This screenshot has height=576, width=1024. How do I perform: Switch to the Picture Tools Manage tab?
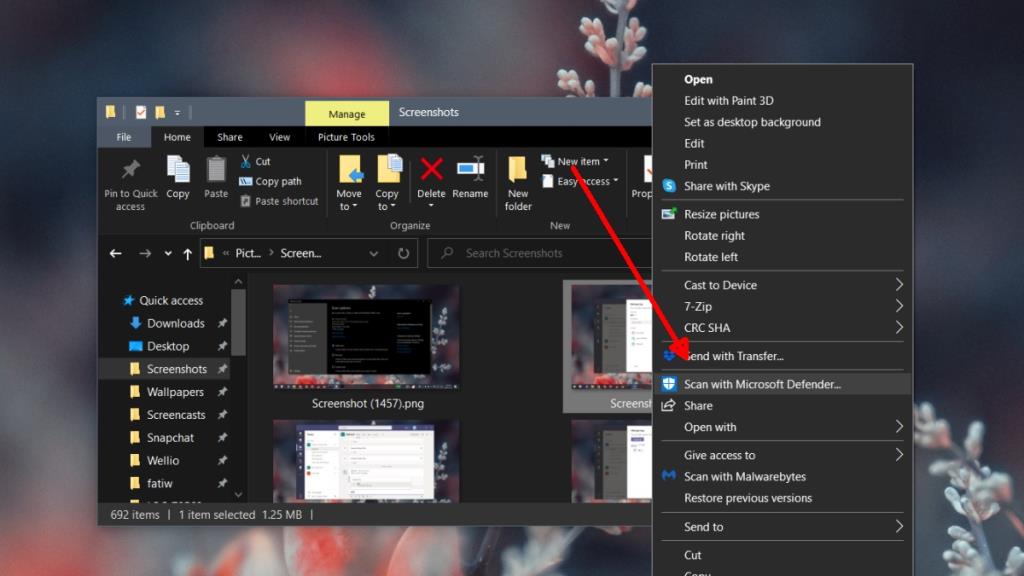click(x=346, y=112)
